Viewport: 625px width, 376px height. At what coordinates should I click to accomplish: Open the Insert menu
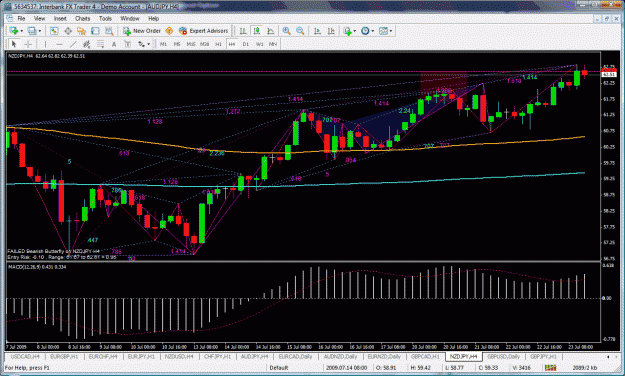coord(60,18)
